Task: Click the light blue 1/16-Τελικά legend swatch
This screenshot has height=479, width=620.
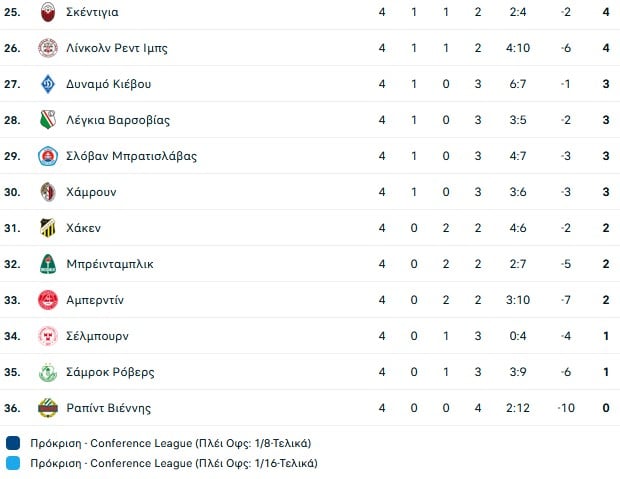Action: (x=12, y=463)
